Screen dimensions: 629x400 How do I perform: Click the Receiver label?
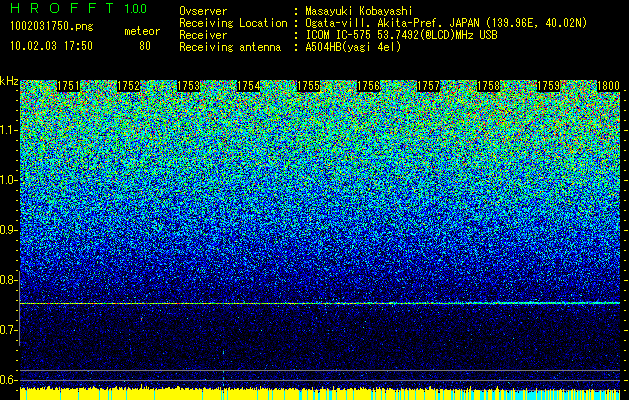(203, 35)
